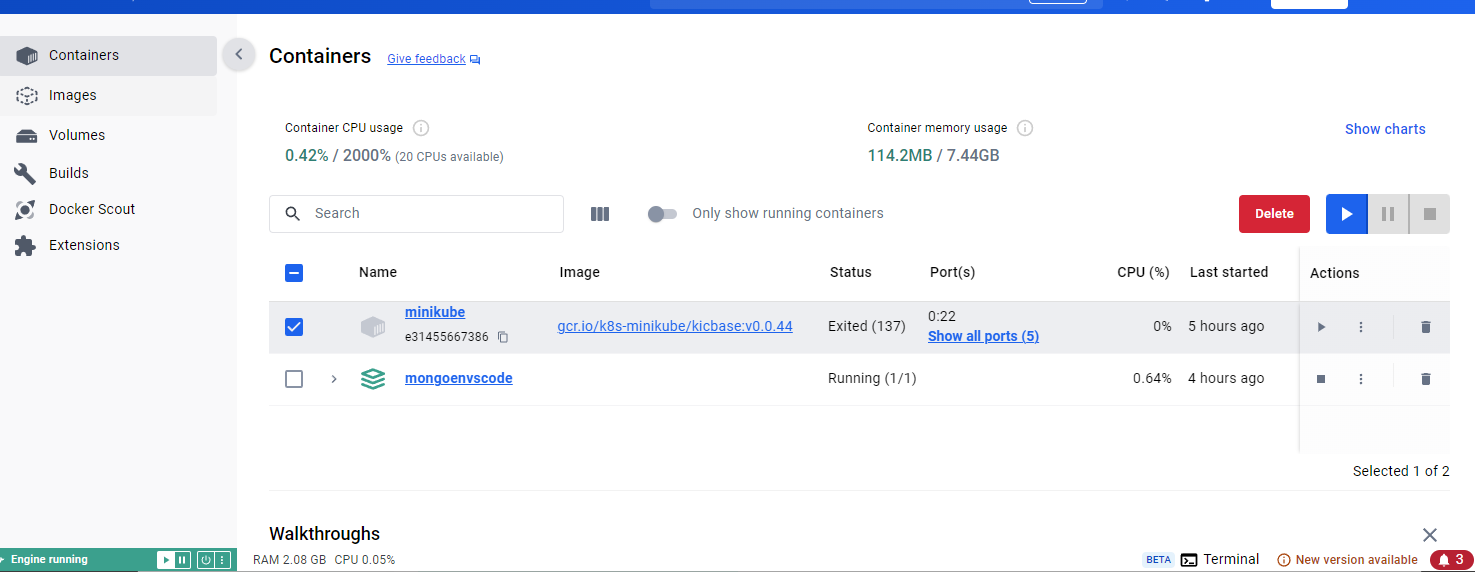
Task: Click the engine power icon in the status bar
Action: (x=205, y=560)
